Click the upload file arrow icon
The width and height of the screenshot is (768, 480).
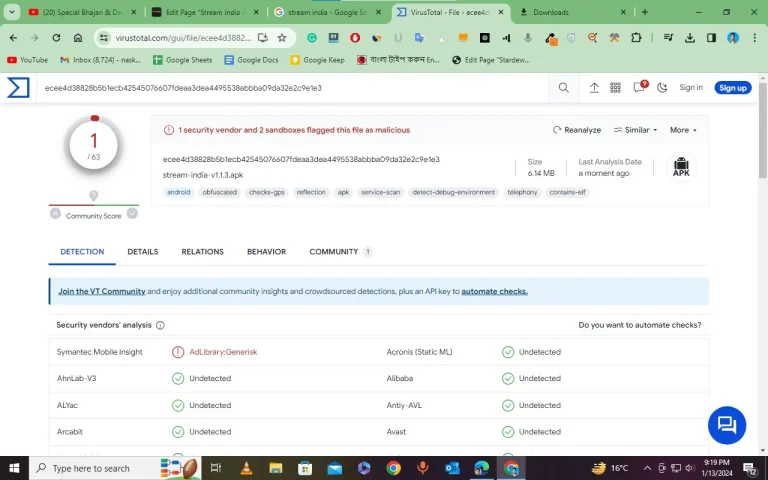point(594,88)
